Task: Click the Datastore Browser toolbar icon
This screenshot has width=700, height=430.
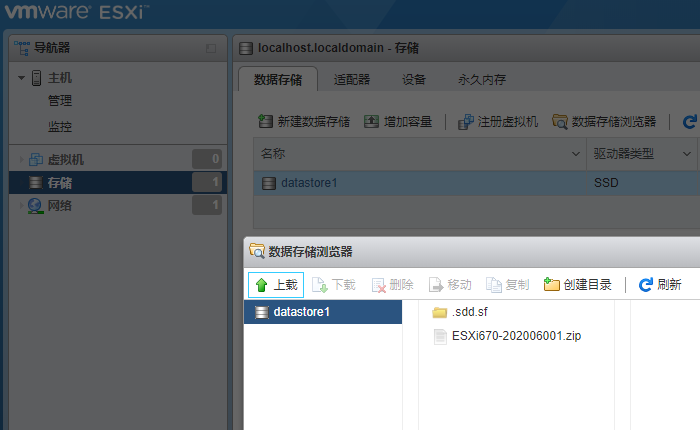Action: point(560,121)
